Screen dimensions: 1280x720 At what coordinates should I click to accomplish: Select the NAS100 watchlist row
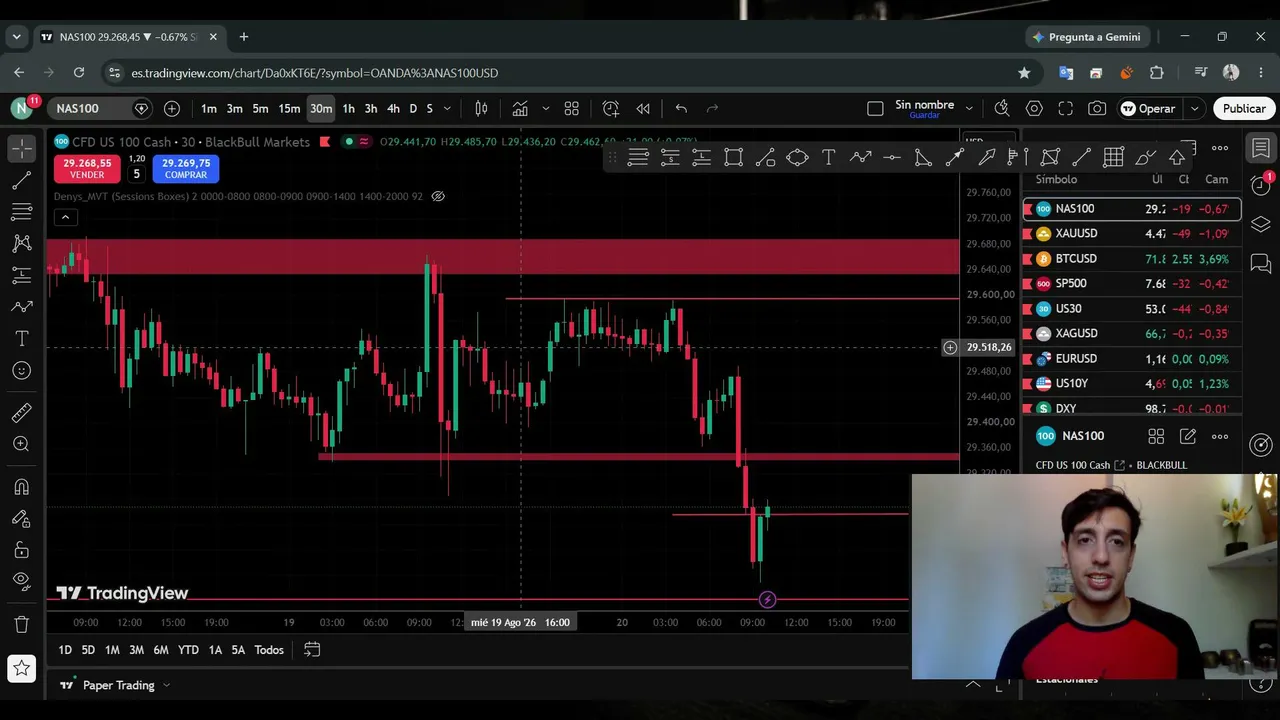click(1131, 209)
